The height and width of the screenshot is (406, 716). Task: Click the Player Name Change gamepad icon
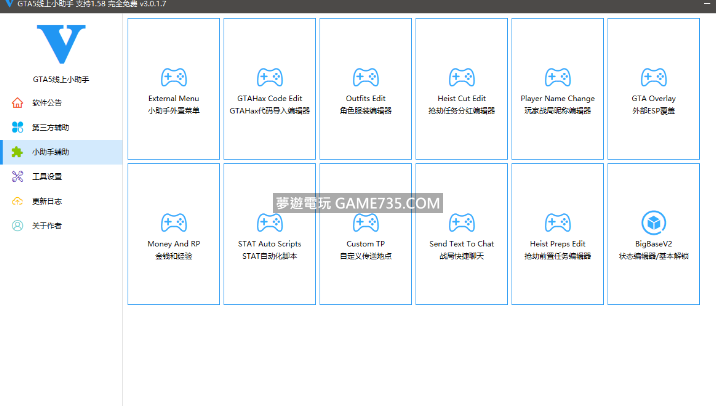558,78
